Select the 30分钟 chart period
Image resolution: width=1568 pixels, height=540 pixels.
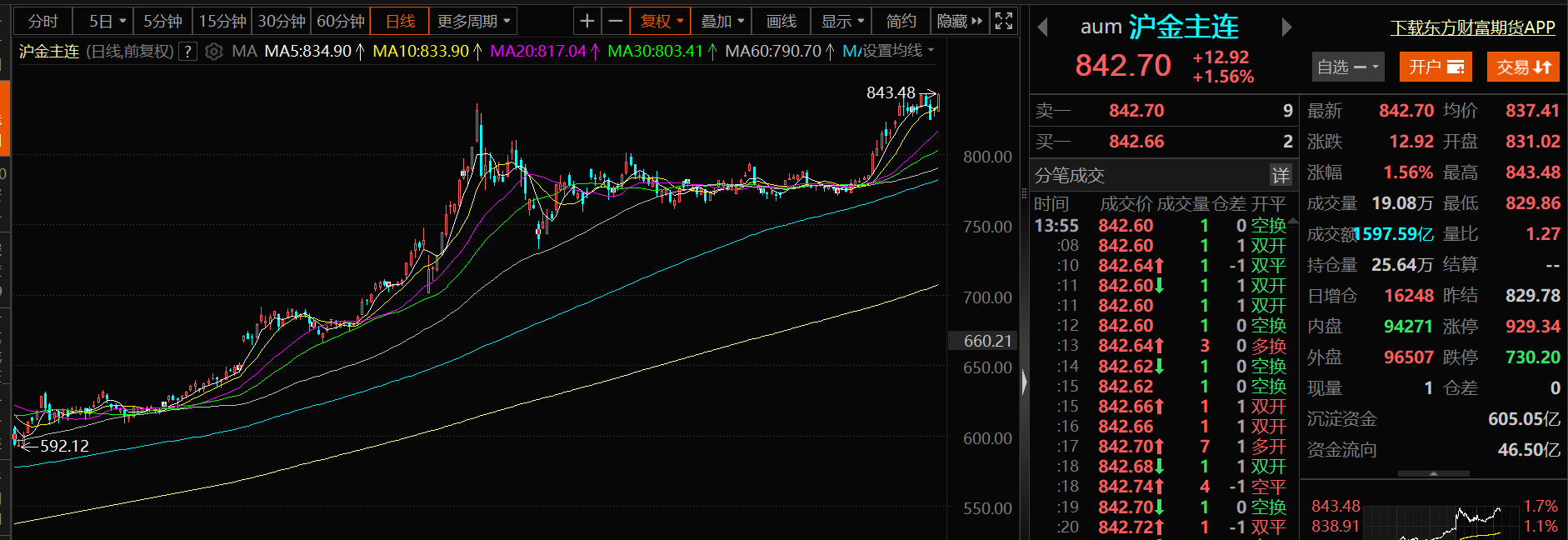click(x=282, y=21)
